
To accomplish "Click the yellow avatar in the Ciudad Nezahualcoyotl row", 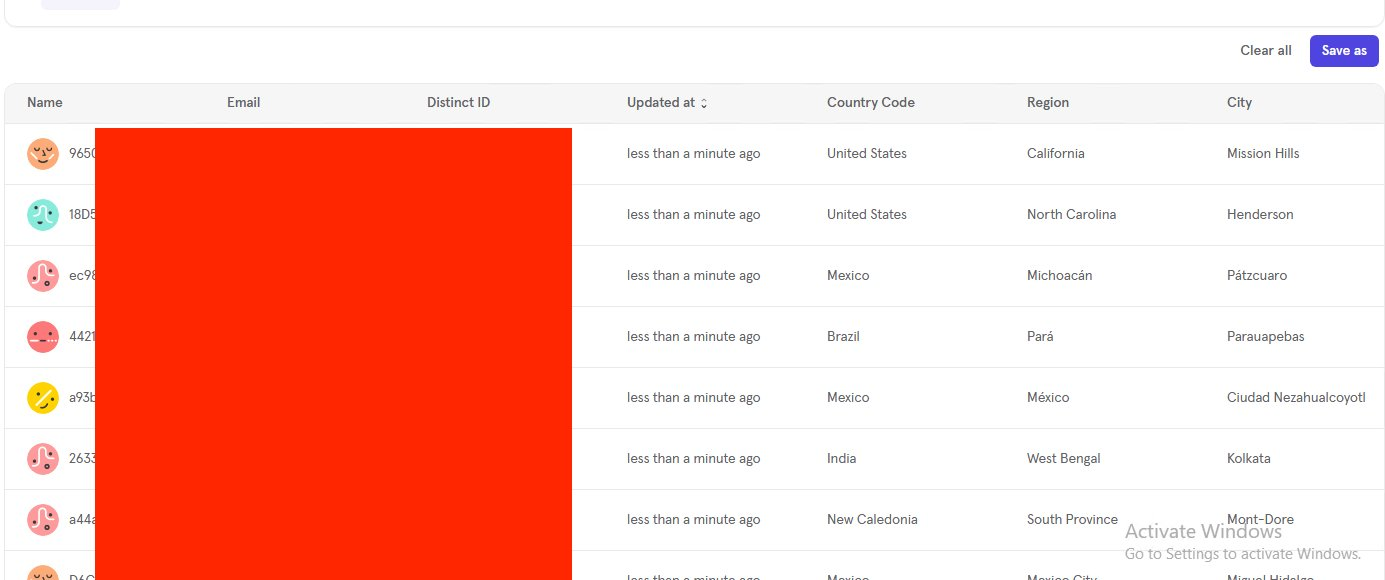I will tap(43, 398).
